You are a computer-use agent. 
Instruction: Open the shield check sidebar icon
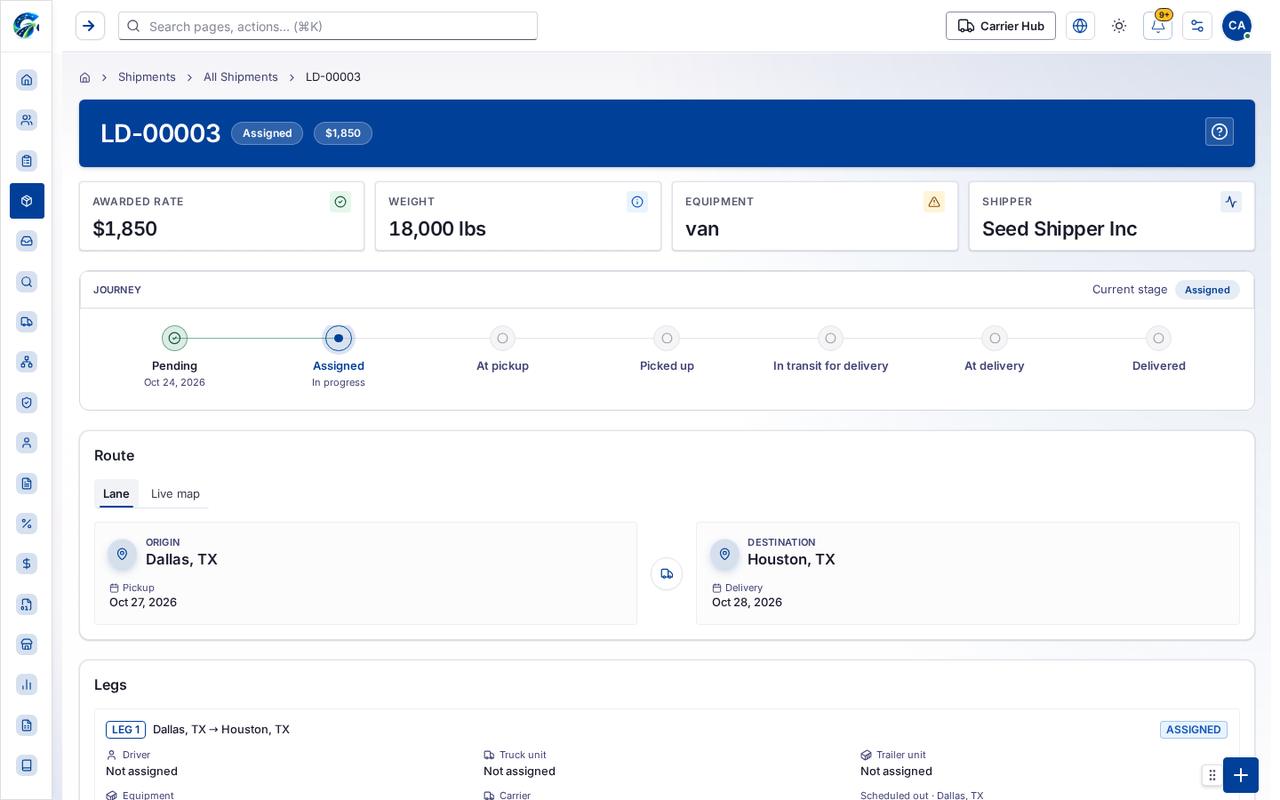tap(27, 403)
